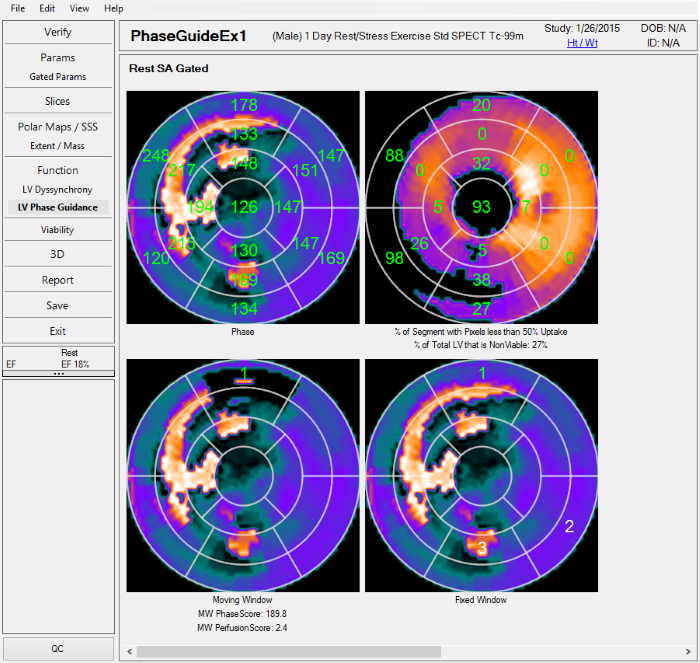Open the Edit menu
The width and height of the screenshot is (700, 663).
tap(47, 8)
